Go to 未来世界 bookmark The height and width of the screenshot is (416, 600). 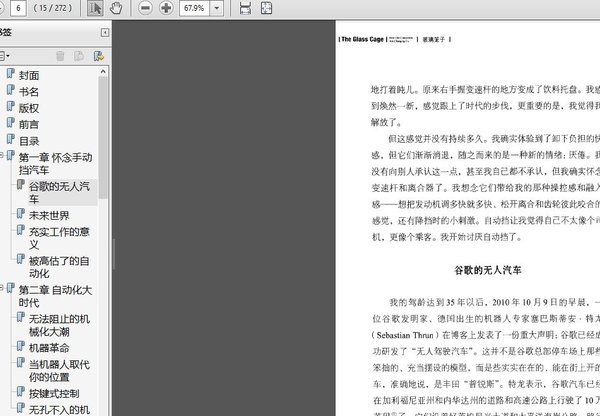coord(48,215)
